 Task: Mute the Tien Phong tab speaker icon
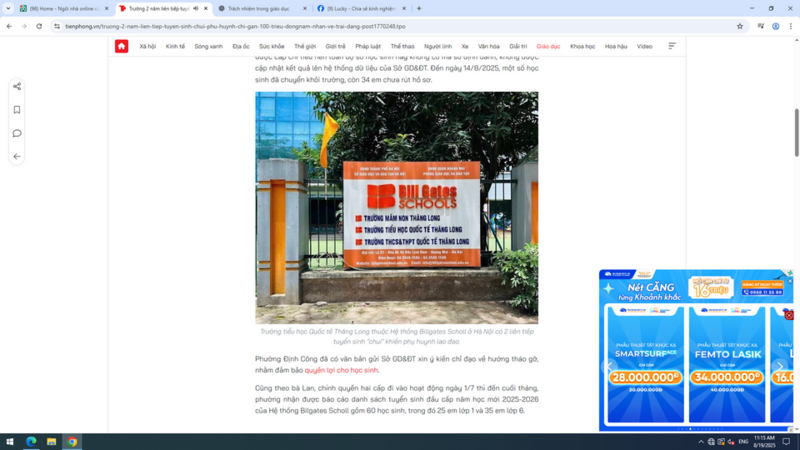[196, 9]
